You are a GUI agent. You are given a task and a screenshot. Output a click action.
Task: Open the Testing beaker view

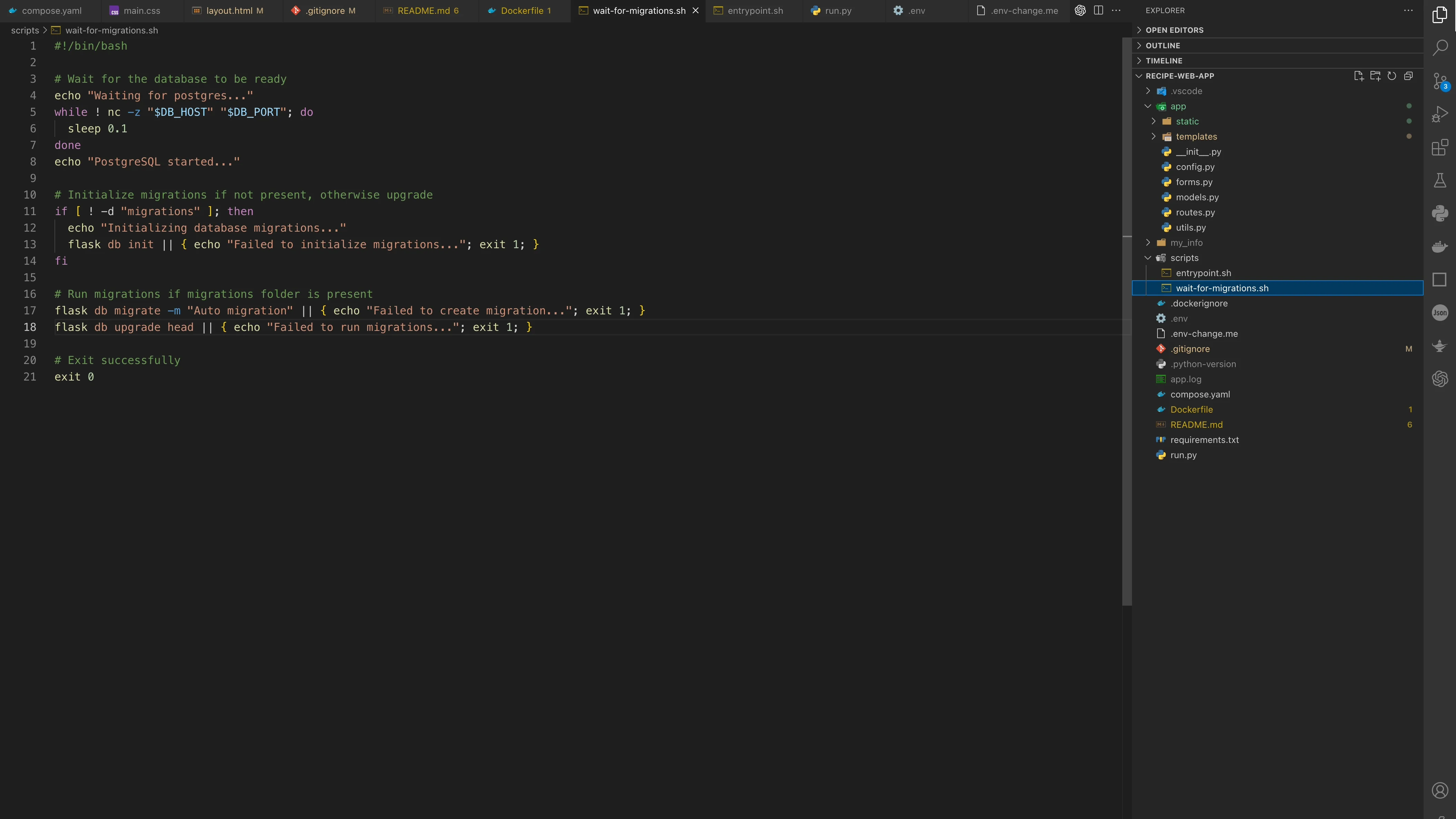point(1440,180)
